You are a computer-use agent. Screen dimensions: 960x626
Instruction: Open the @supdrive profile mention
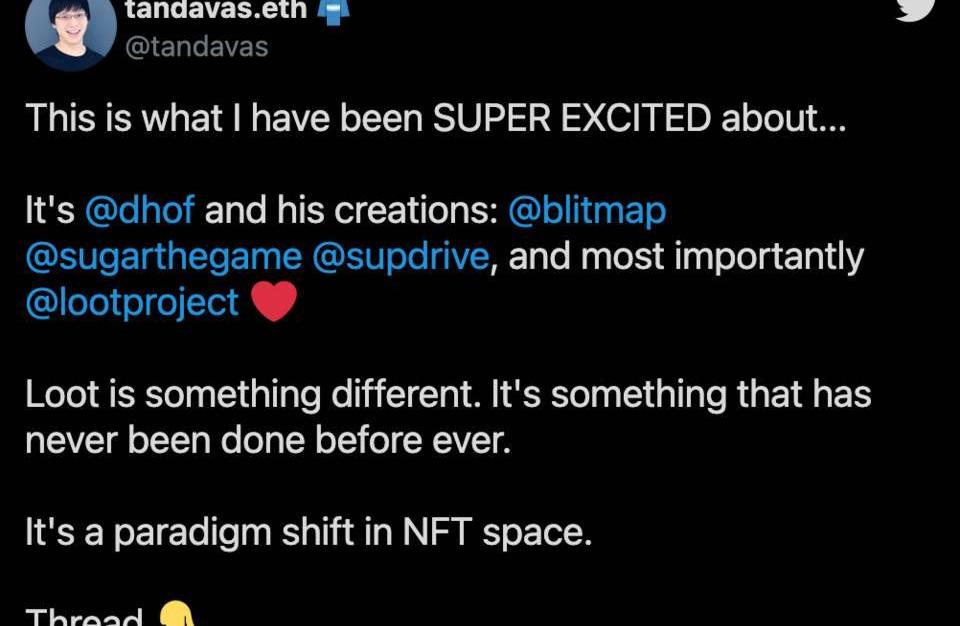[401, 257]
